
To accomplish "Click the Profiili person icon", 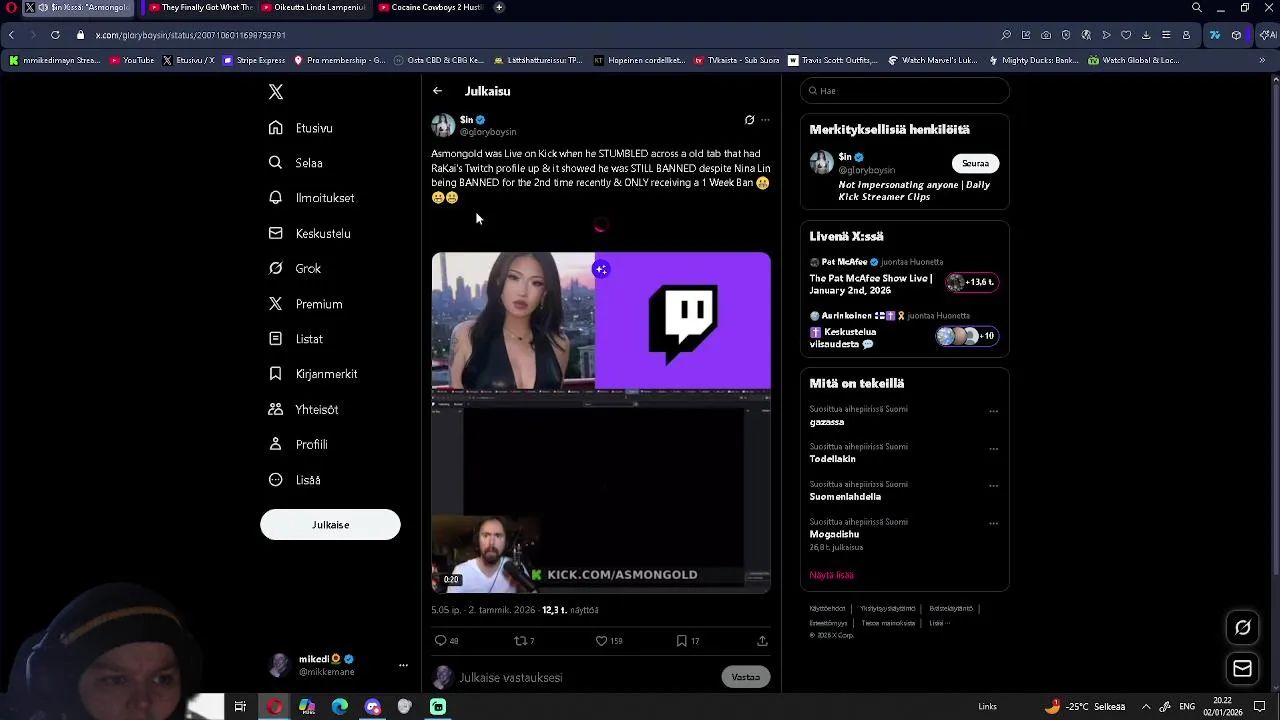I will pos(275,444).
